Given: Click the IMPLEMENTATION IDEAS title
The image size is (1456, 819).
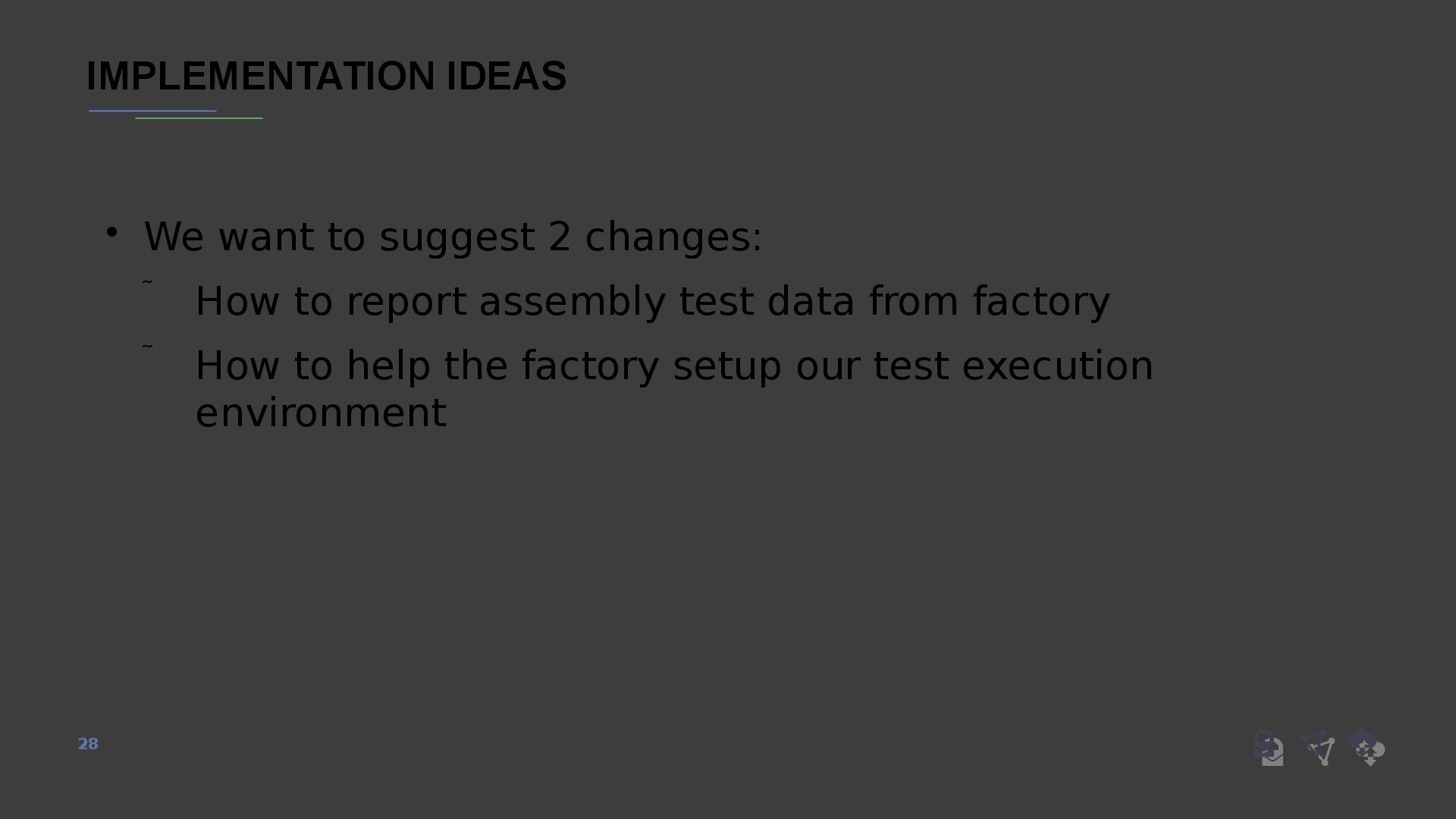Looking at the screenshot, I should pyautogui.click(x=326, y=76).
